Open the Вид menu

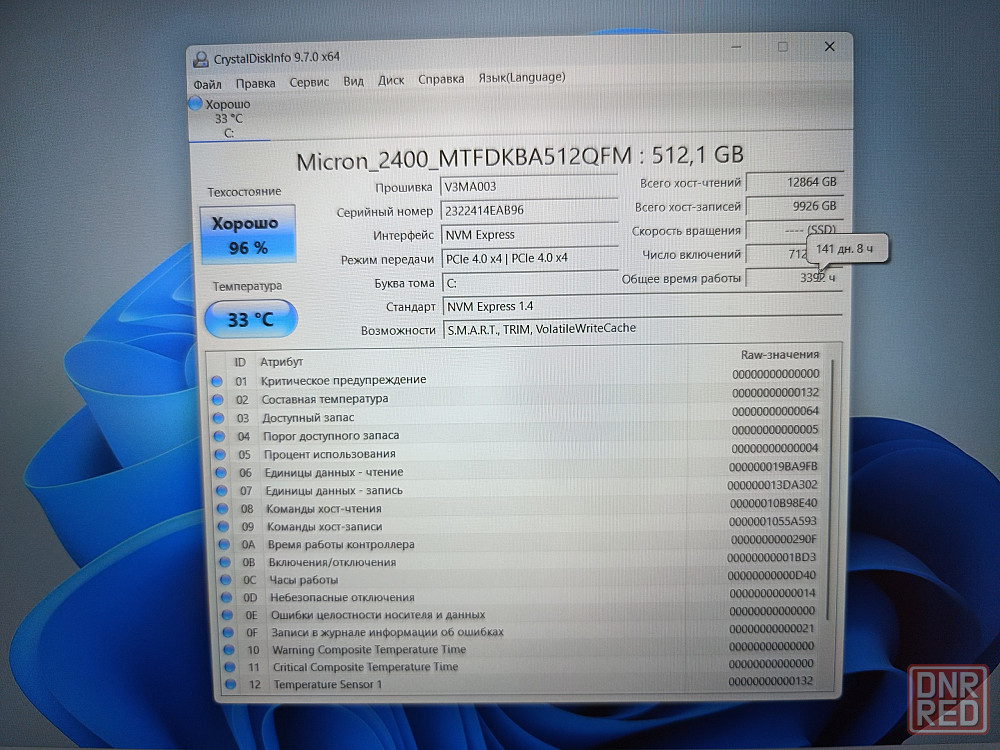coord(353,81)
